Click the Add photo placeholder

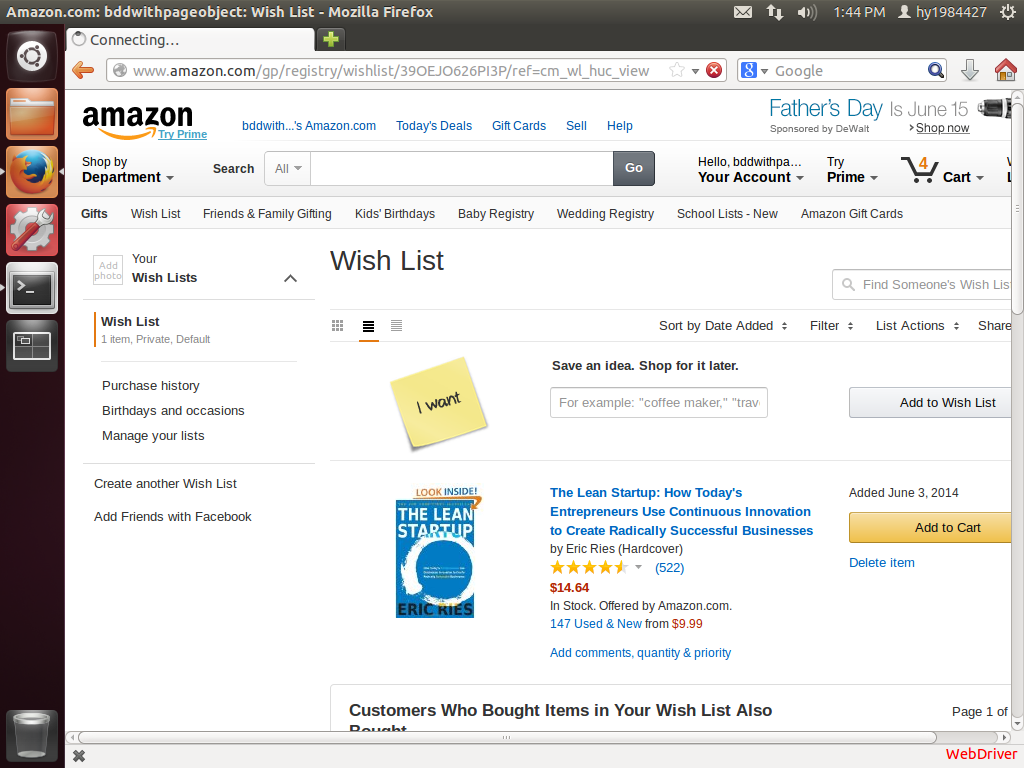[x=108, y=270]
